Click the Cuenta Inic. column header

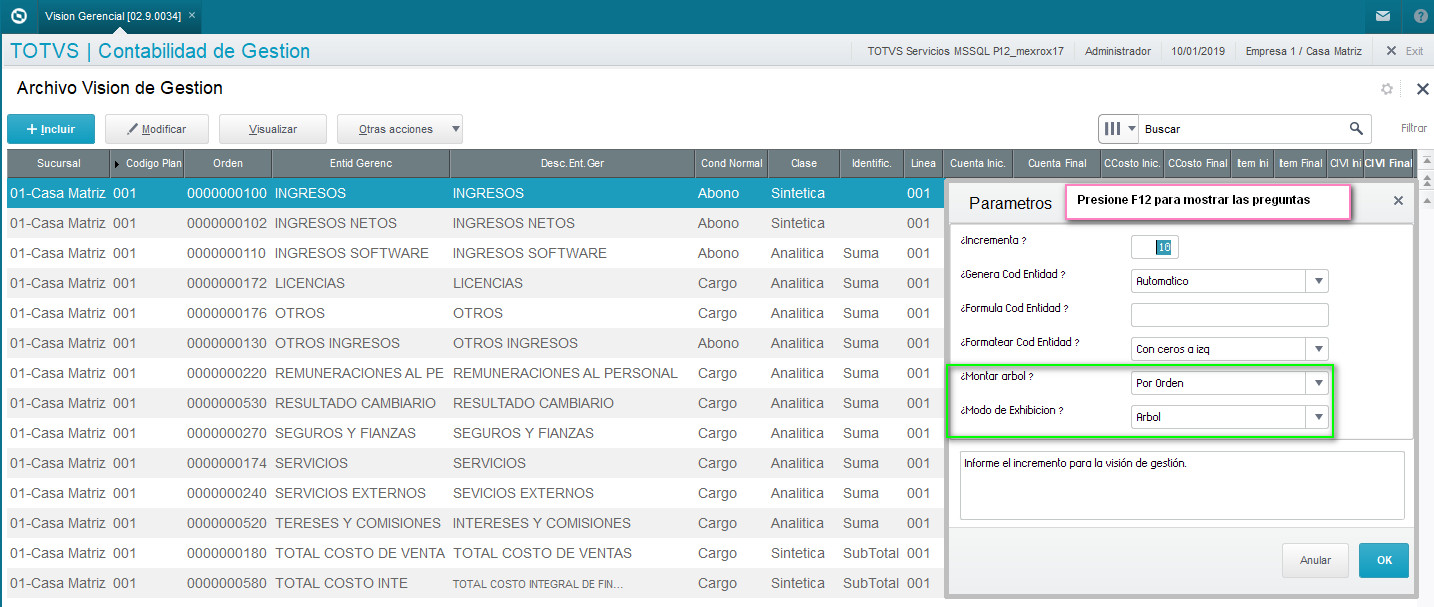978,163
